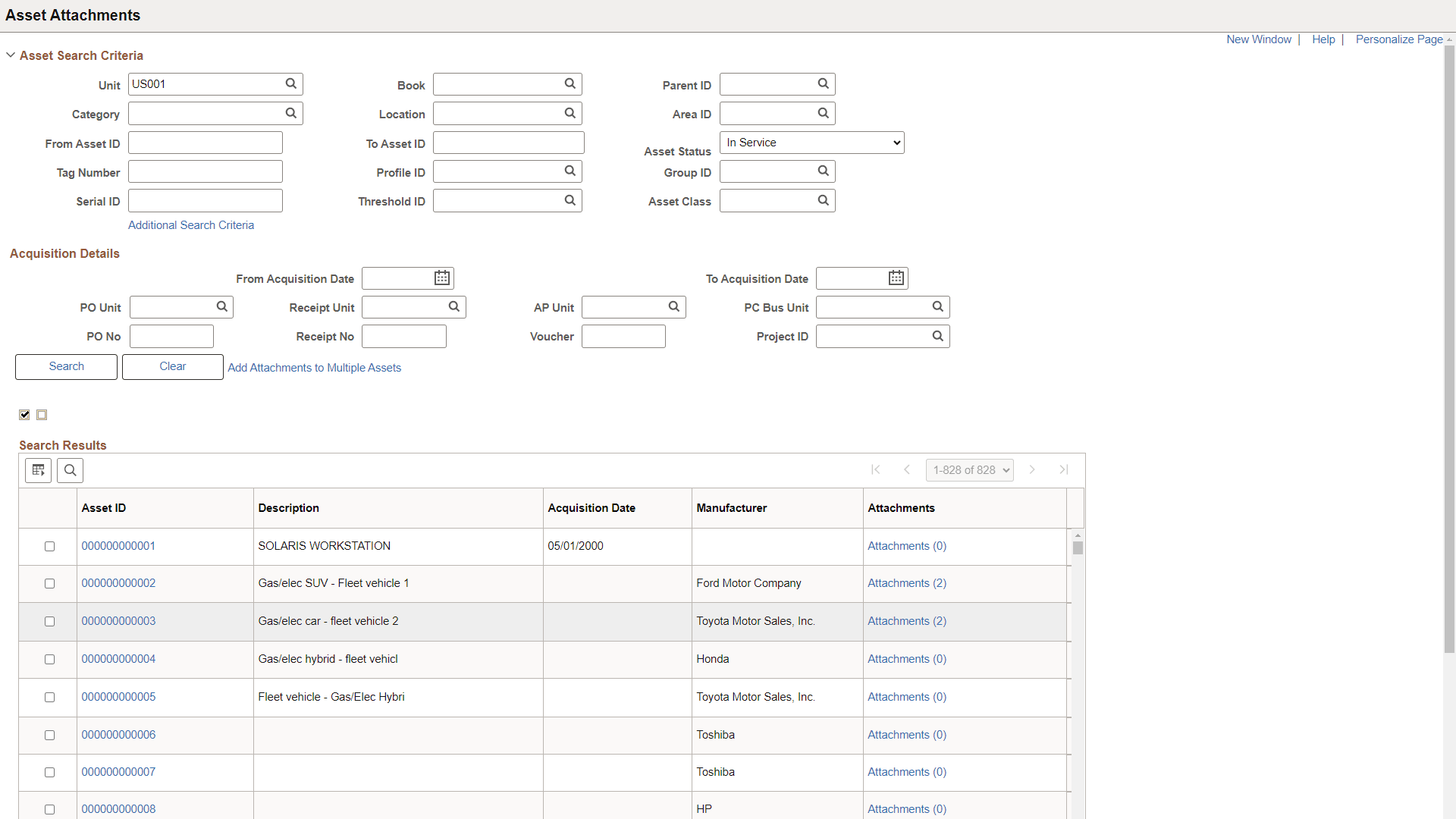Click the Help link in the header
The image size is (1456, 819).
point(1323,39)
